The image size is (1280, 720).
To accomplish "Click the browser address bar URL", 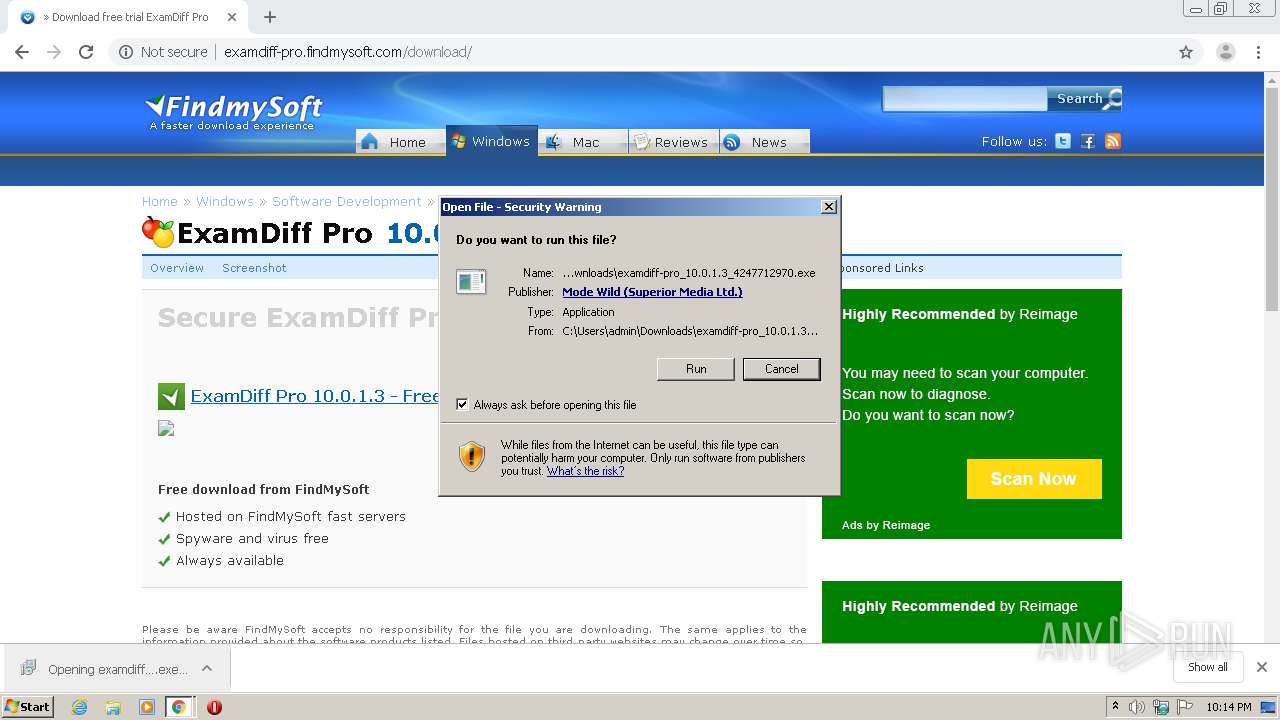I will (348, 52).
